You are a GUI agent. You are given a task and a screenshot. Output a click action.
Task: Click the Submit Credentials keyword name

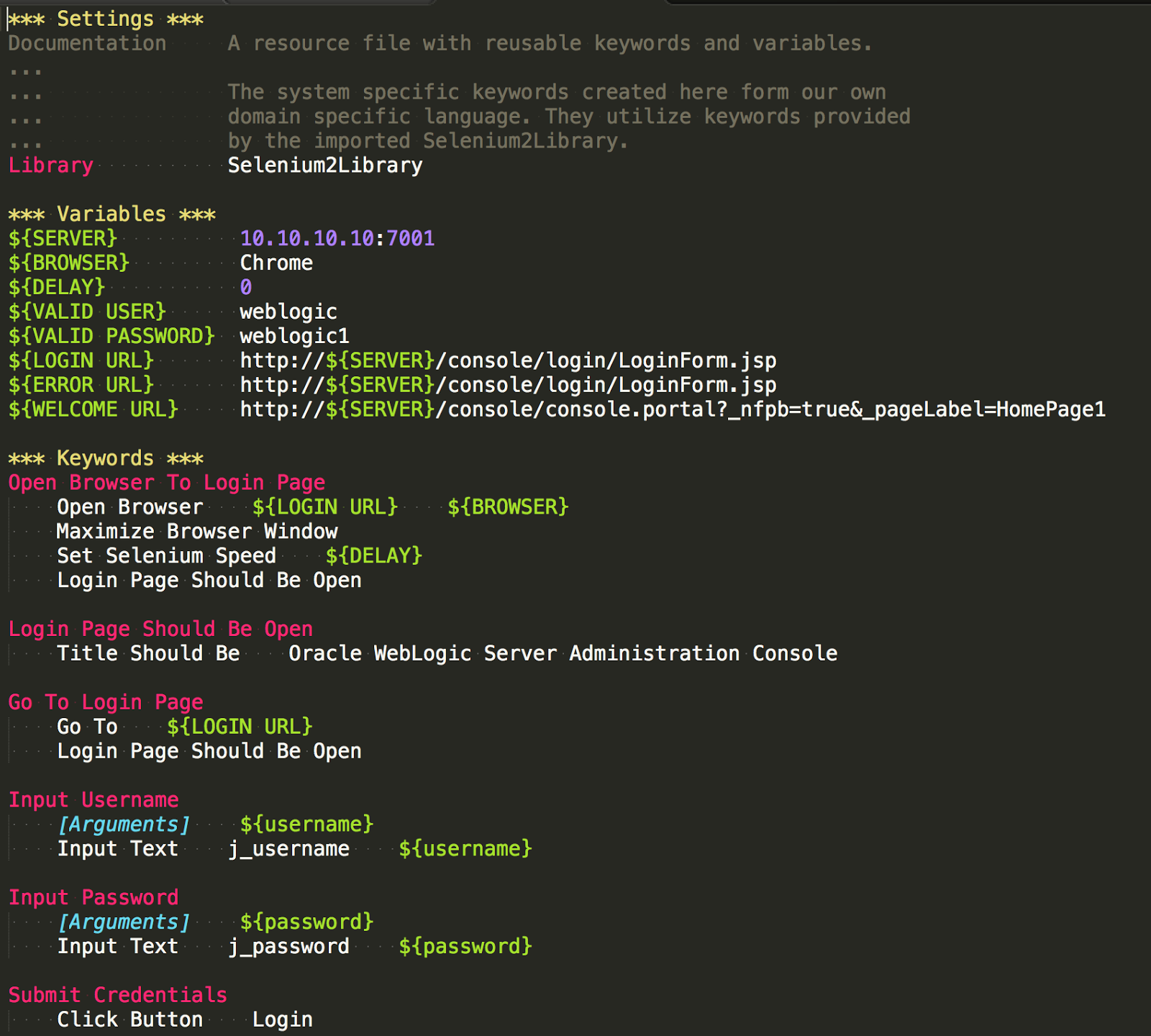pos(118,995)
